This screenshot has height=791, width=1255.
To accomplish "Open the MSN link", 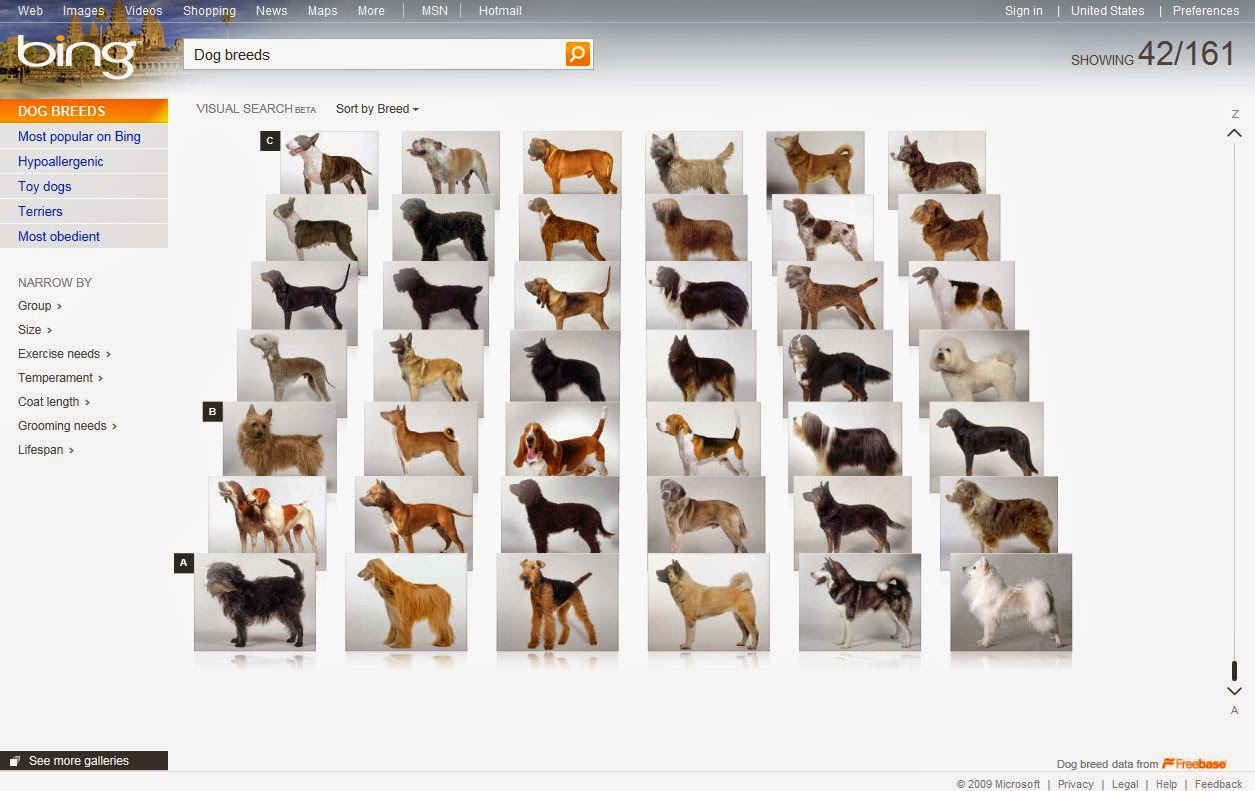I will [434, 11].
